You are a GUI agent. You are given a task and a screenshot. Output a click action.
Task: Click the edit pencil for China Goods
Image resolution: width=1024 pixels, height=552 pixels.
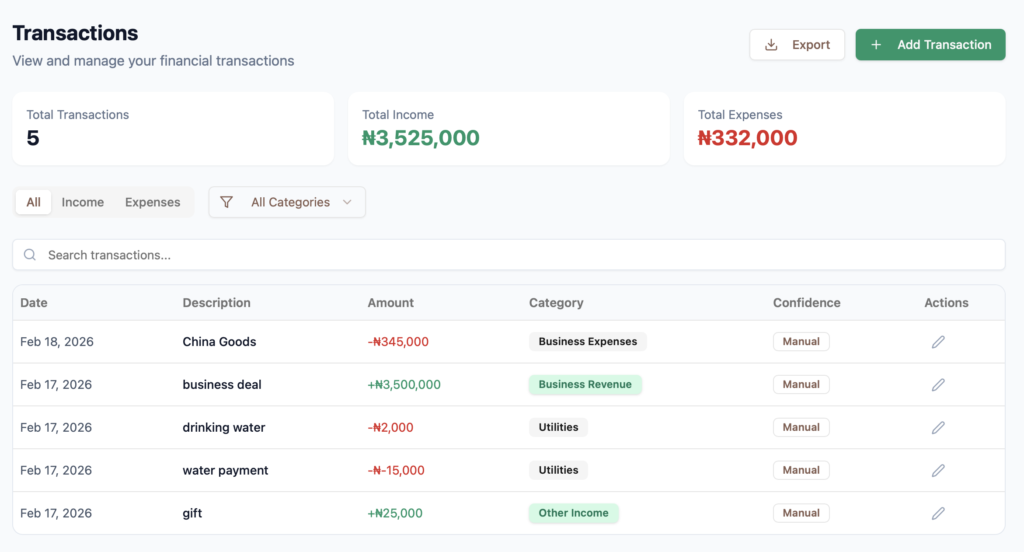pyautogui.click(x=938, y=342)
